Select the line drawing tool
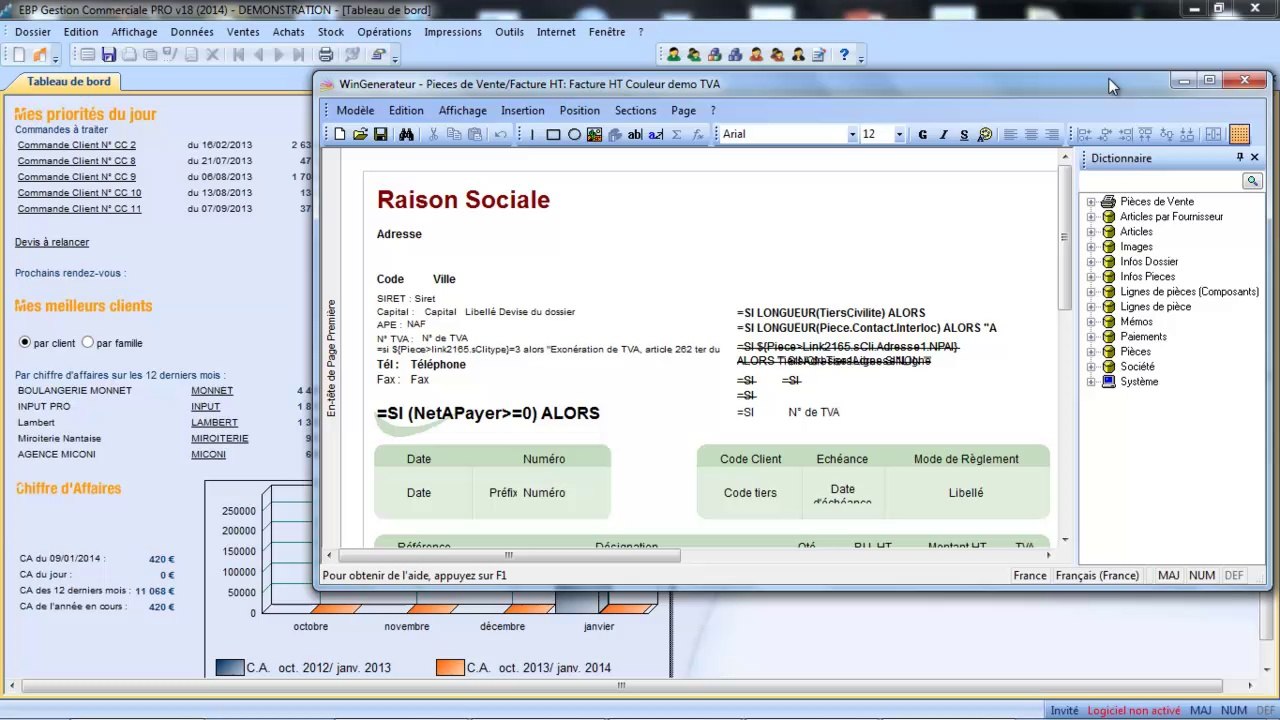Viewport: 1280px width, 720px height. pyautogui.click(x=532, y=134)
